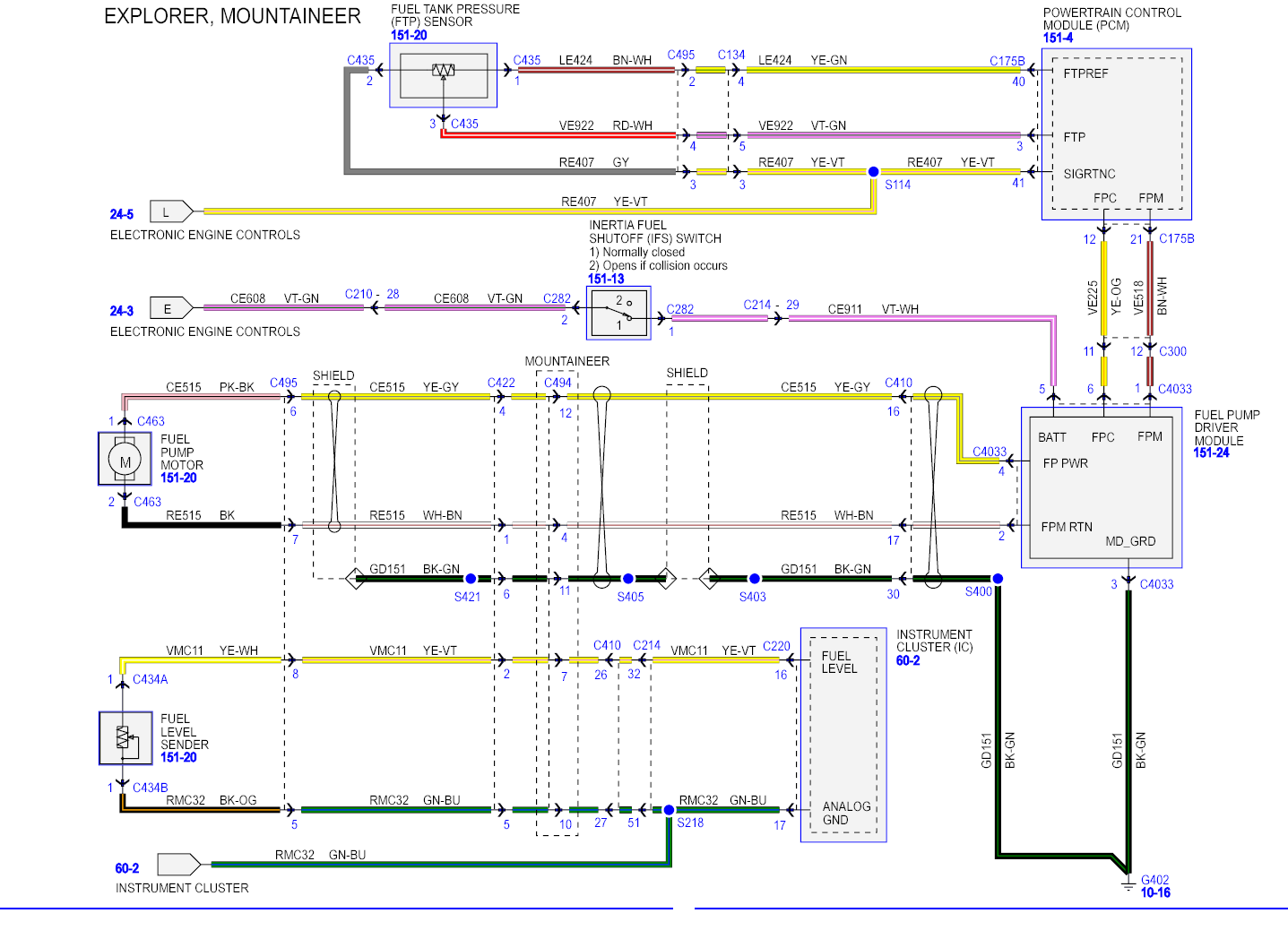Click the G402 ground symbol
Image resolution: width=1288 pixels, height=939 pixels.
(1128, 885)
